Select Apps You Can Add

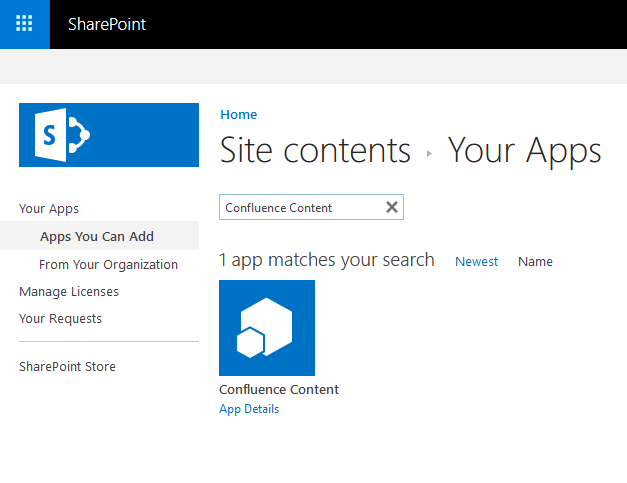[97, 236]
